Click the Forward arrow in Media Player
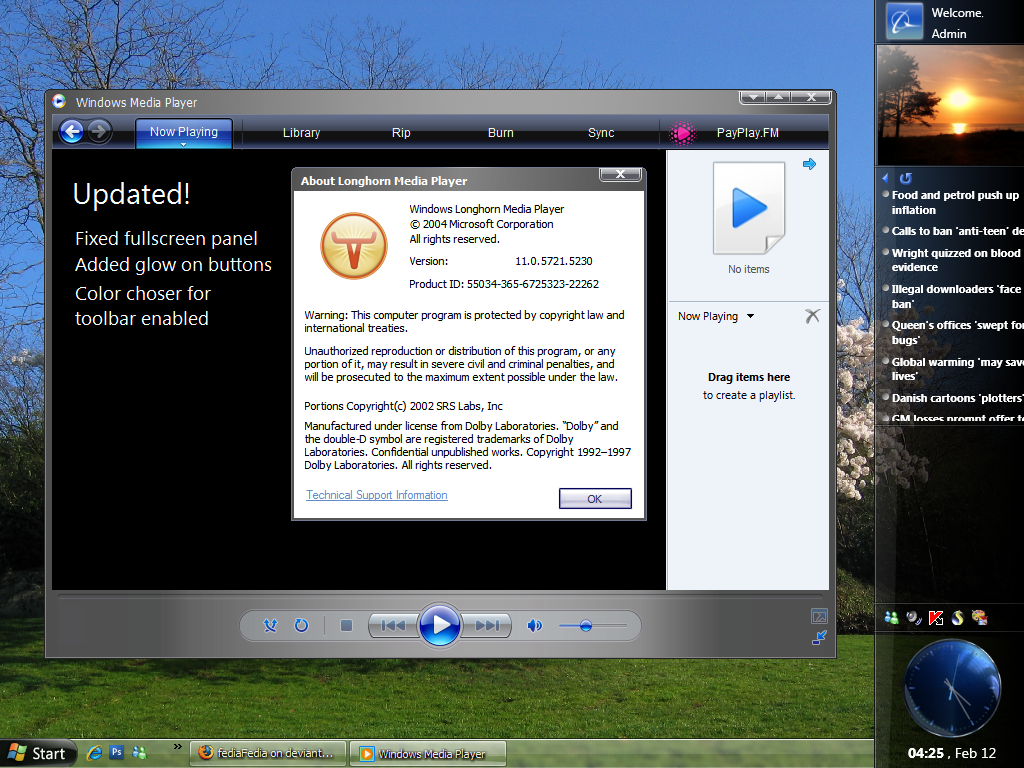The width and height of the screenshot is (1024, 768). pos(99,132)
